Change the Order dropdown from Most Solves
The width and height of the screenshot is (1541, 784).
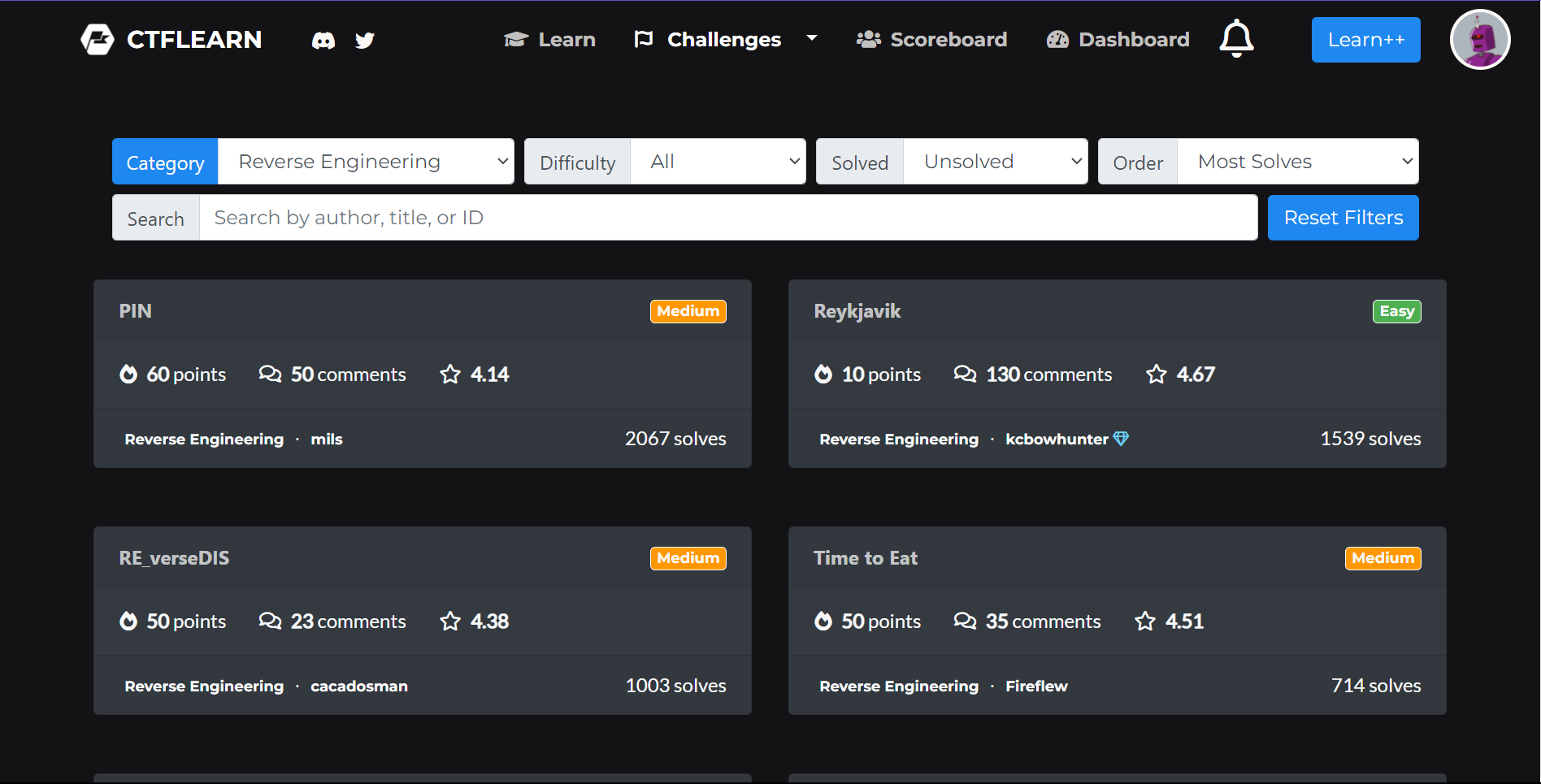click(x=1298, y=162)
